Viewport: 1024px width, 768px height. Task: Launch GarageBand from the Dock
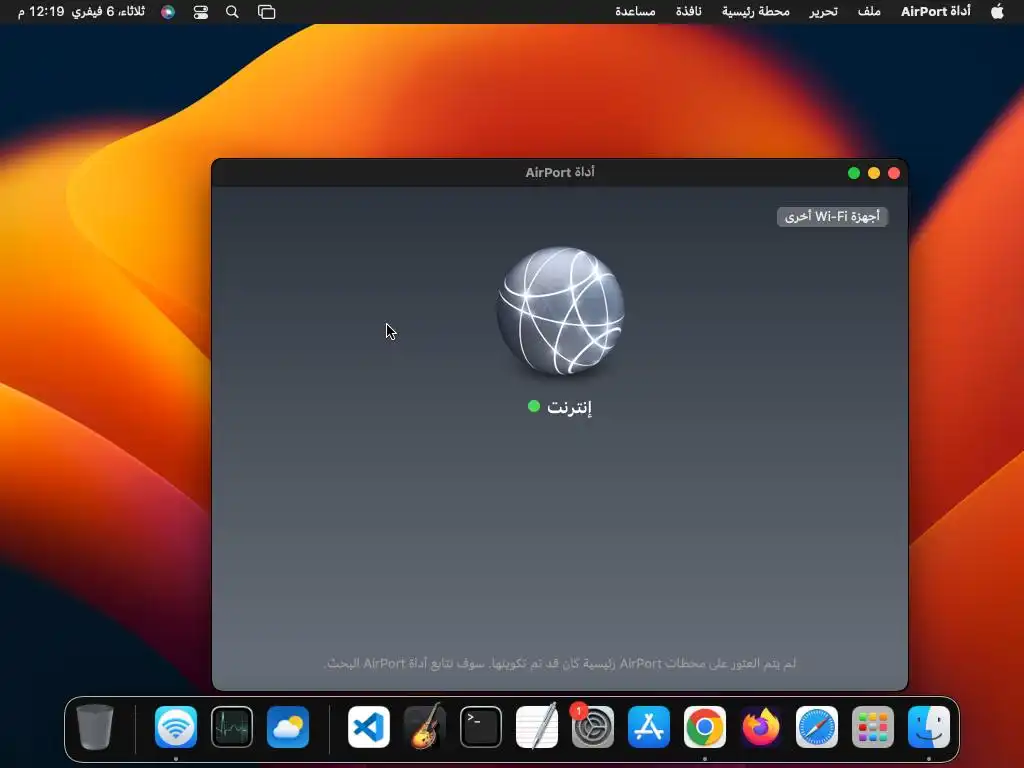click(424, 727)
